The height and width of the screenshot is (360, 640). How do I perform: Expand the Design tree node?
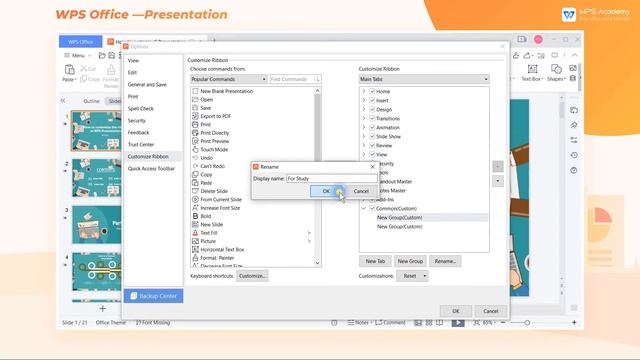364,109
